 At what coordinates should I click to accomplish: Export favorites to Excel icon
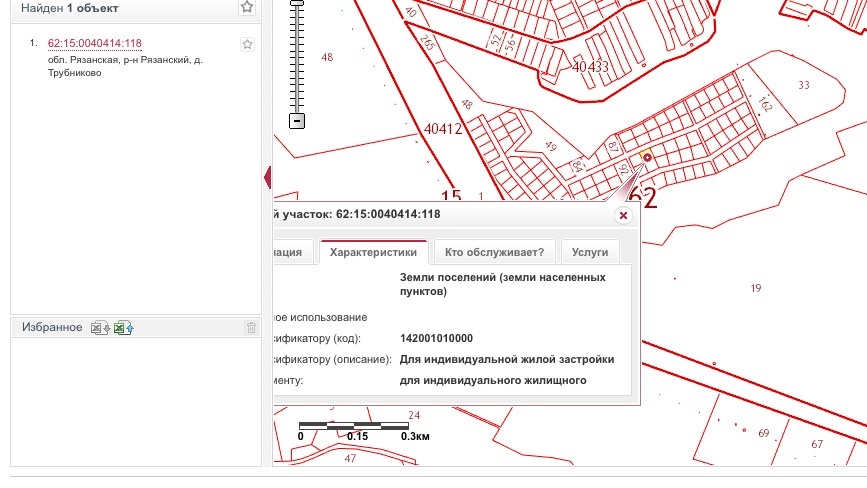tap(100, 328)
